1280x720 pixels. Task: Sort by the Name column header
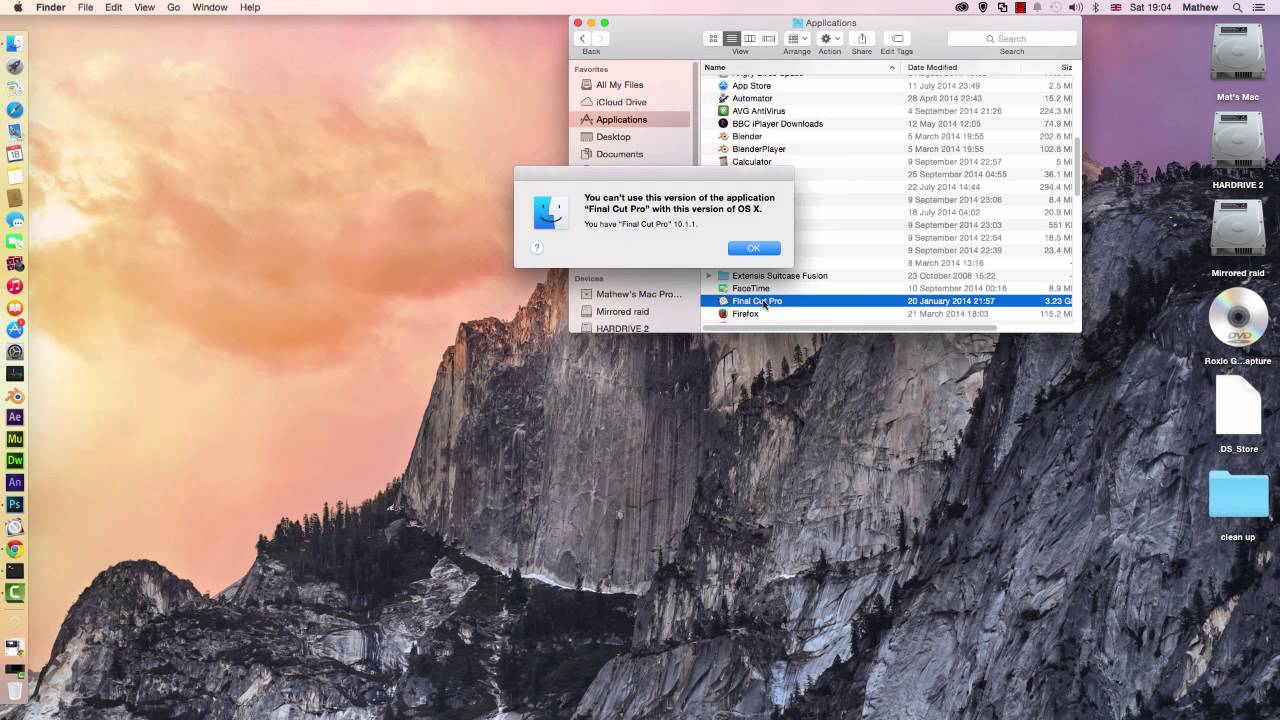799,67
